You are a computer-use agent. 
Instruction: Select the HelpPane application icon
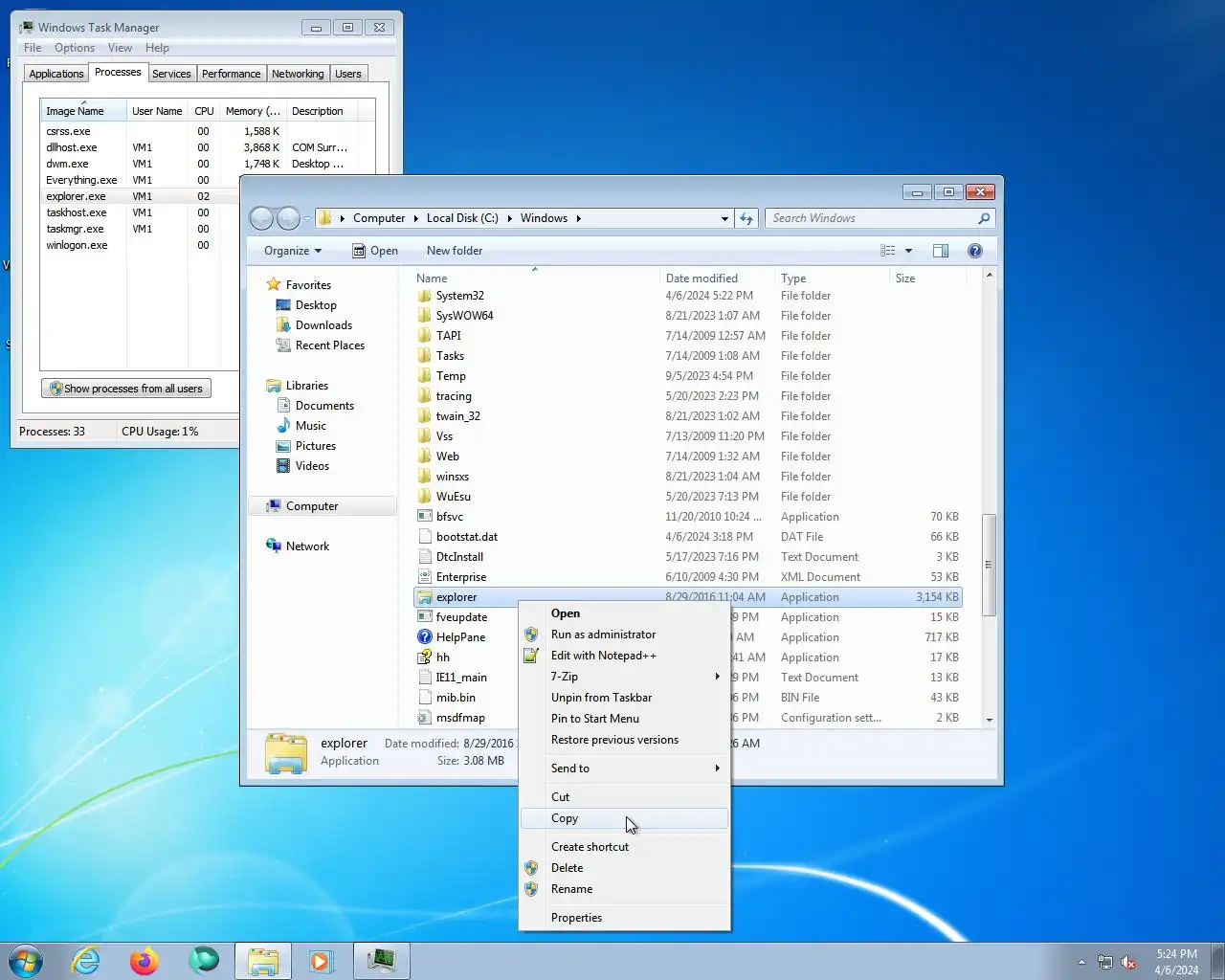[425, 637]
